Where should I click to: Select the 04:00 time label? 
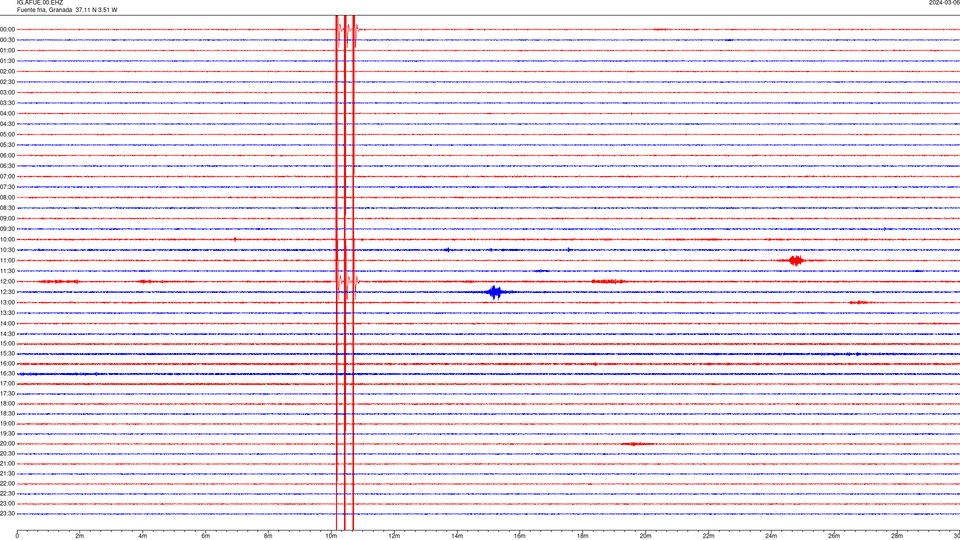7,113
